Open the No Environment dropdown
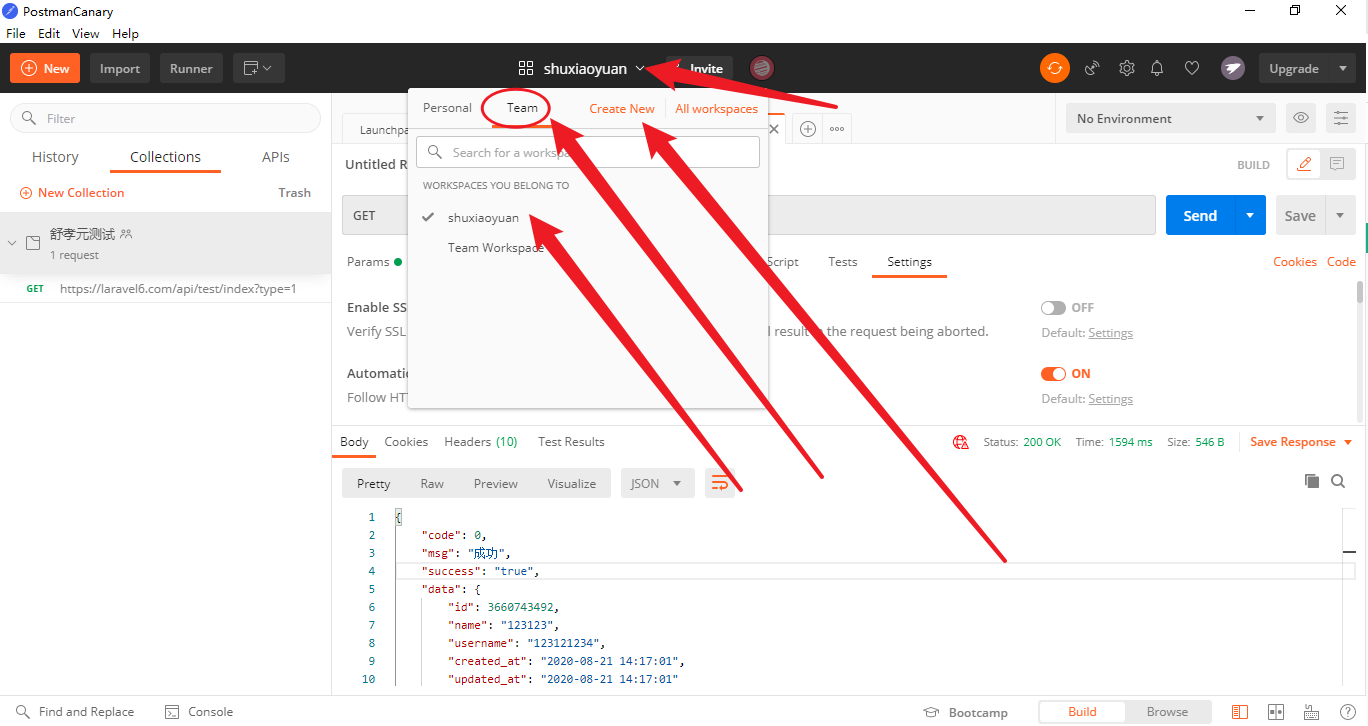The width and height of the screenshot is (1368, 726). pos(1170,118)
